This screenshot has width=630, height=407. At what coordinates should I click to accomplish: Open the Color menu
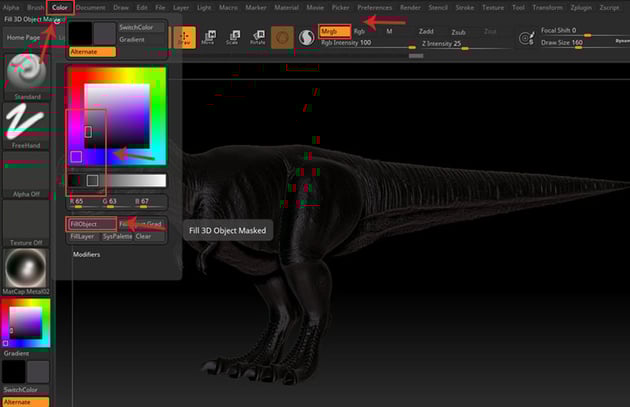tap(60, 7)
